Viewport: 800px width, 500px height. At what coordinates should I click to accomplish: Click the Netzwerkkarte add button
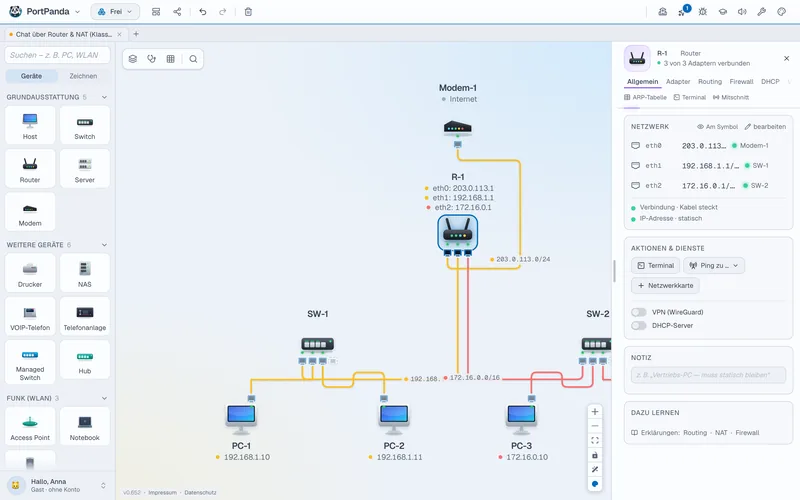(665, 286)
